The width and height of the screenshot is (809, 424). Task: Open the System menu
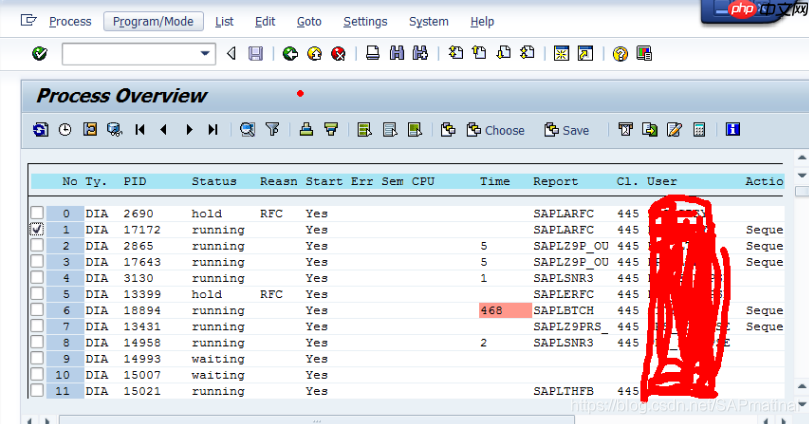click(429, 22)
